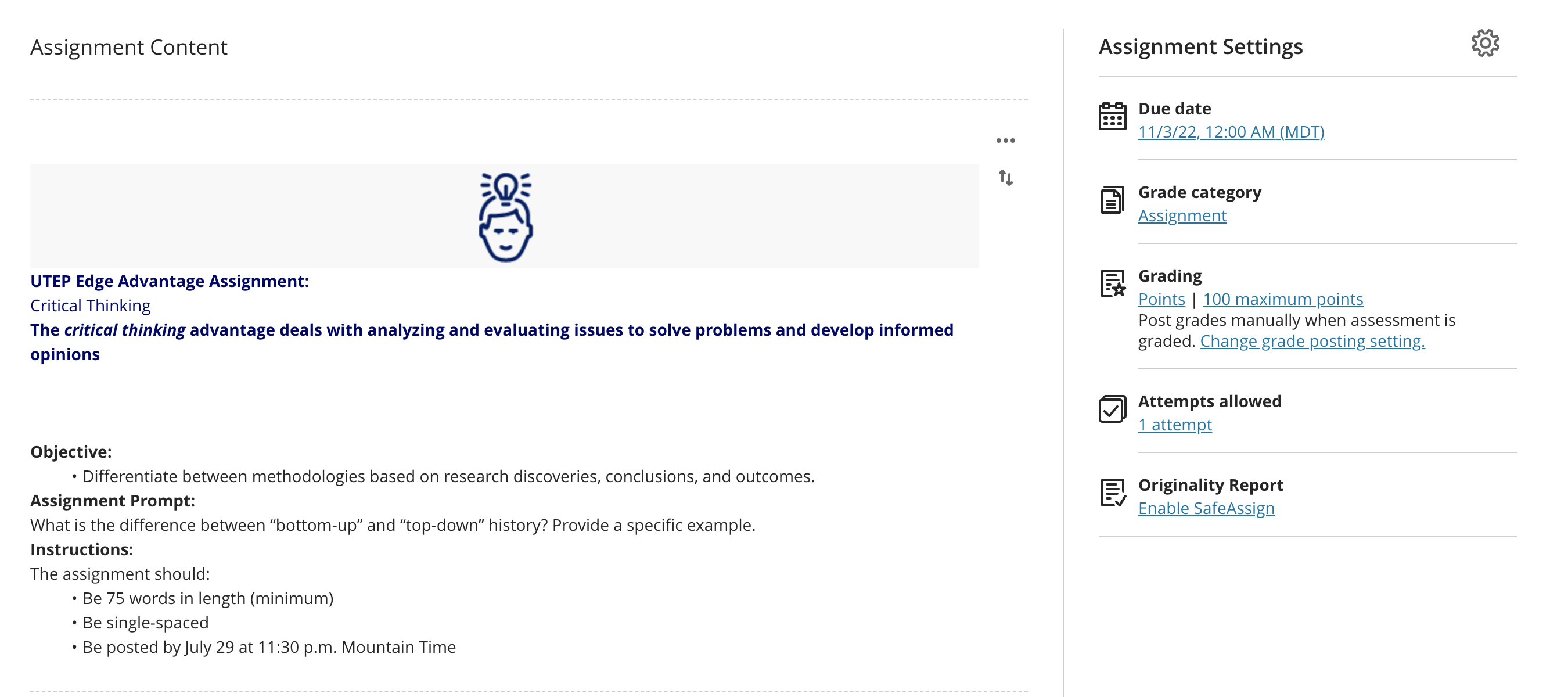Click the Grade category document icon
Image resolution: width=1568 pixels, height=697 pixels.
coord(1112,200)
